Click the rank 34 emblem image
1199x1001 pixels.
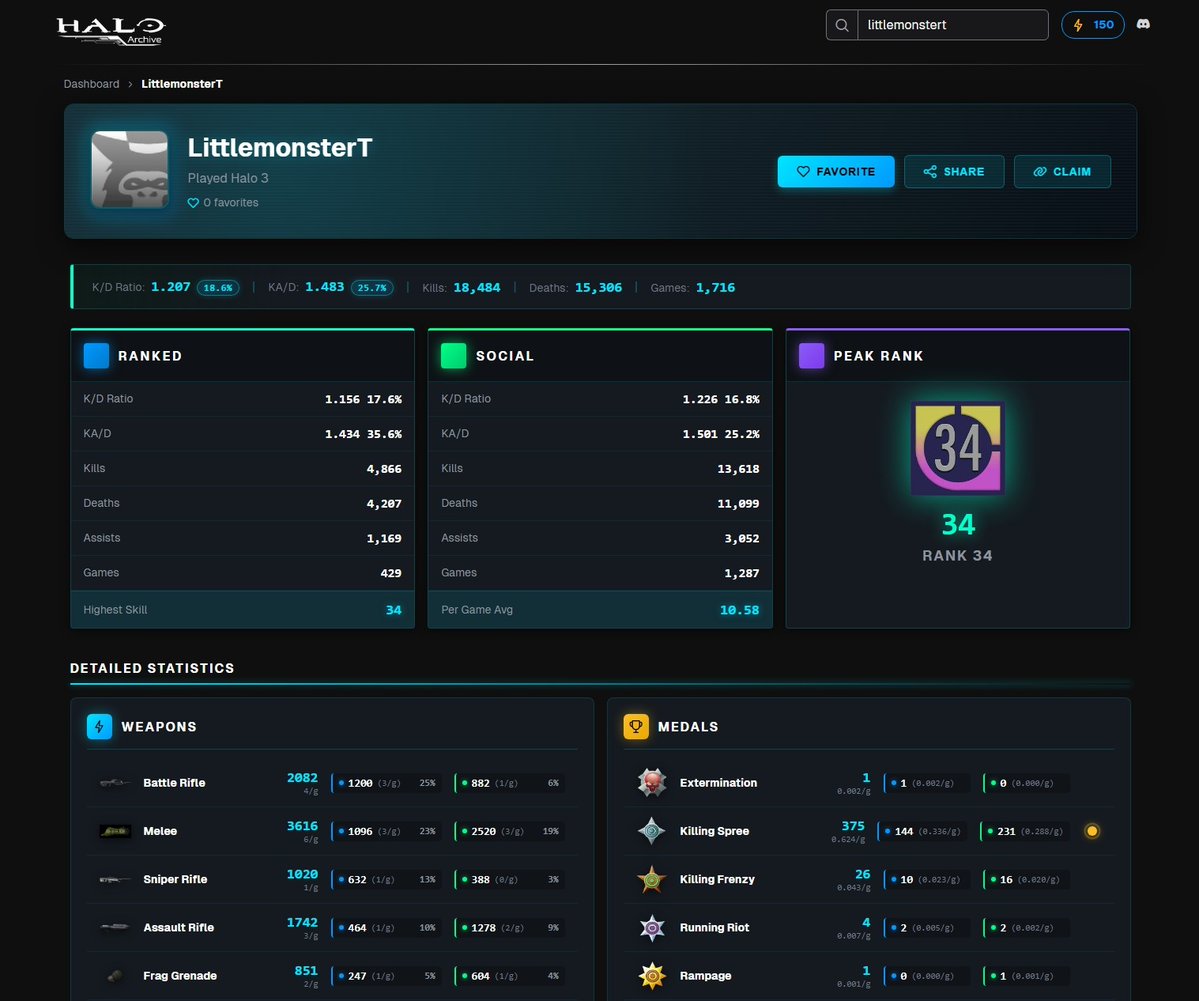957,448
